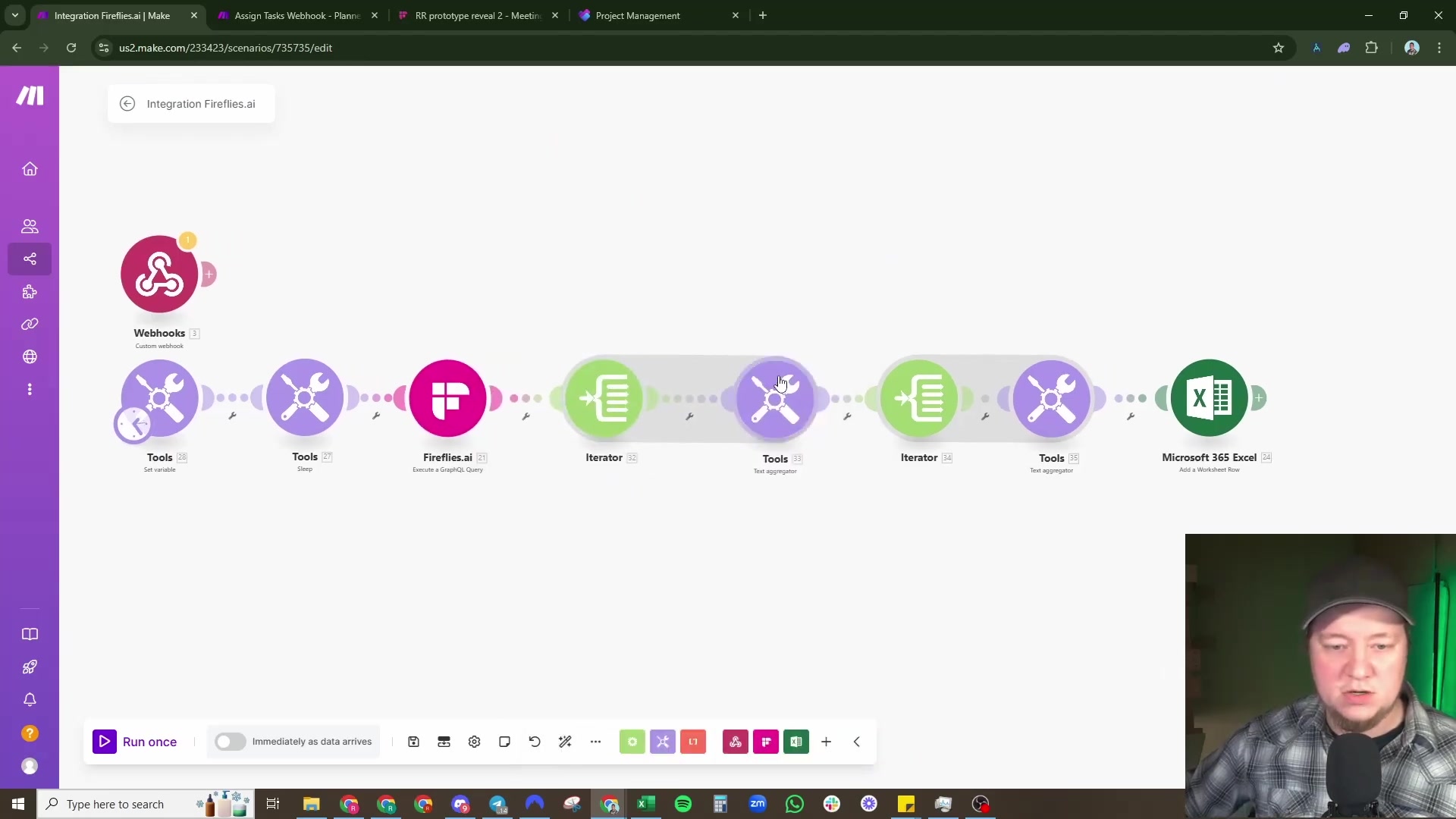
Task: Reload the page
Action: pos(71,48)
